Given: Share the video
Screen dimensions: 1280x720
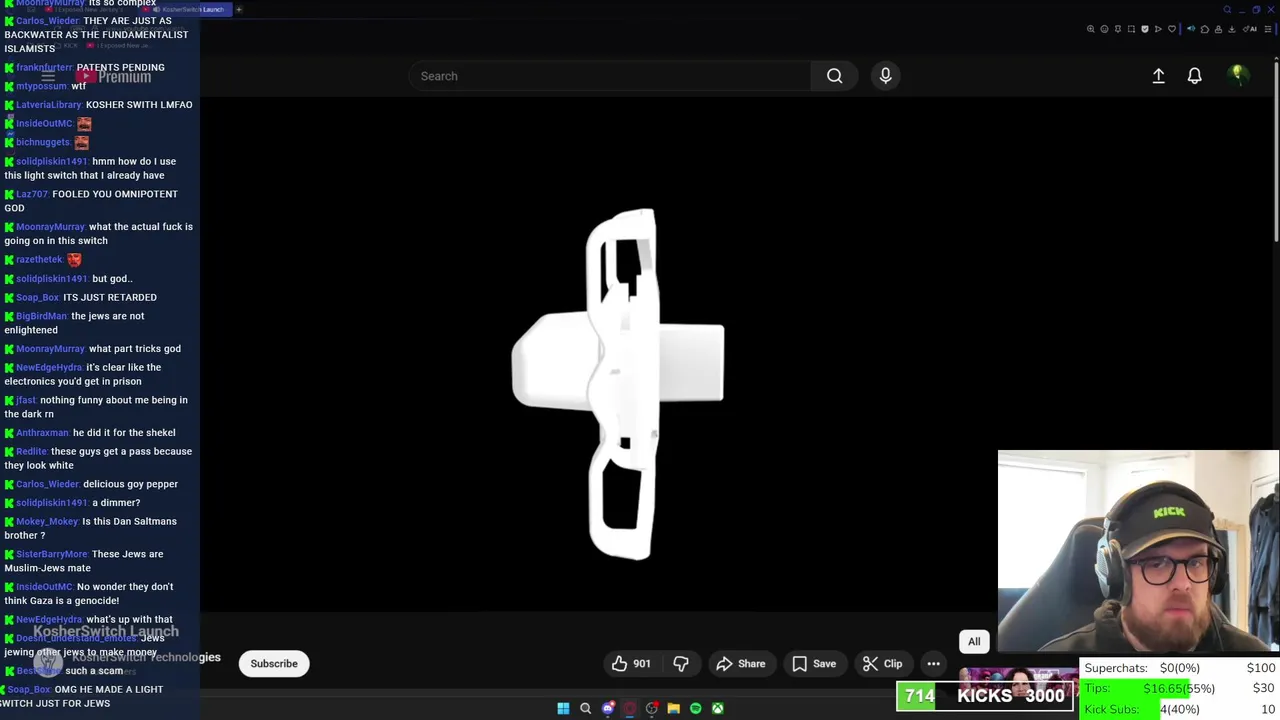Looking at the screenshot, I should pos(741,664).
